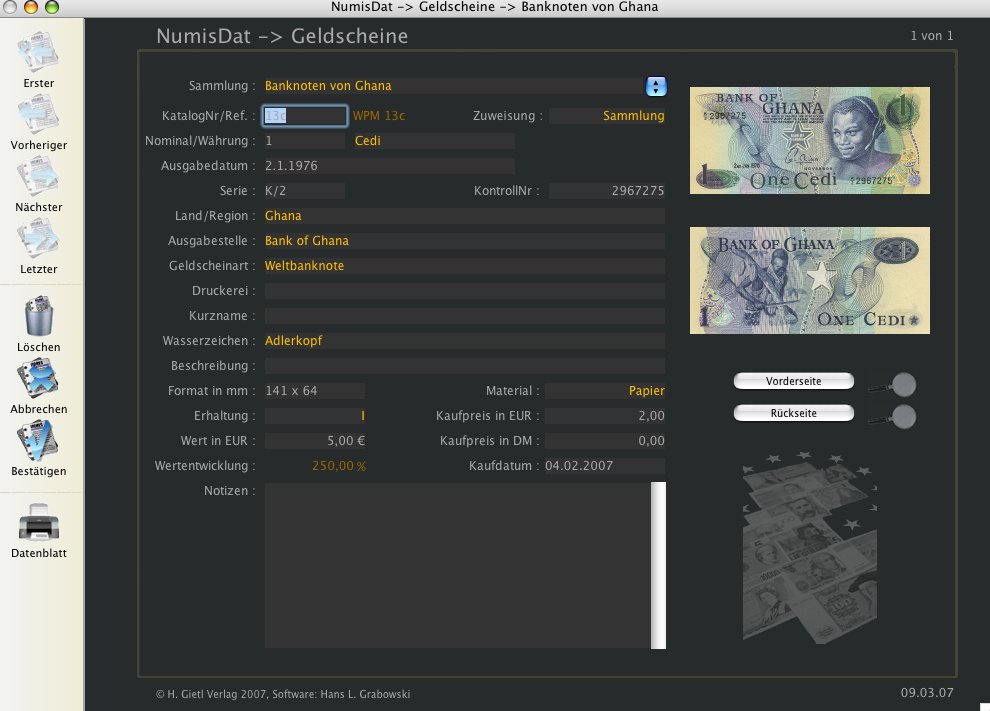Click the Rückseite button

pyautogui.click(x=794, y=413)
